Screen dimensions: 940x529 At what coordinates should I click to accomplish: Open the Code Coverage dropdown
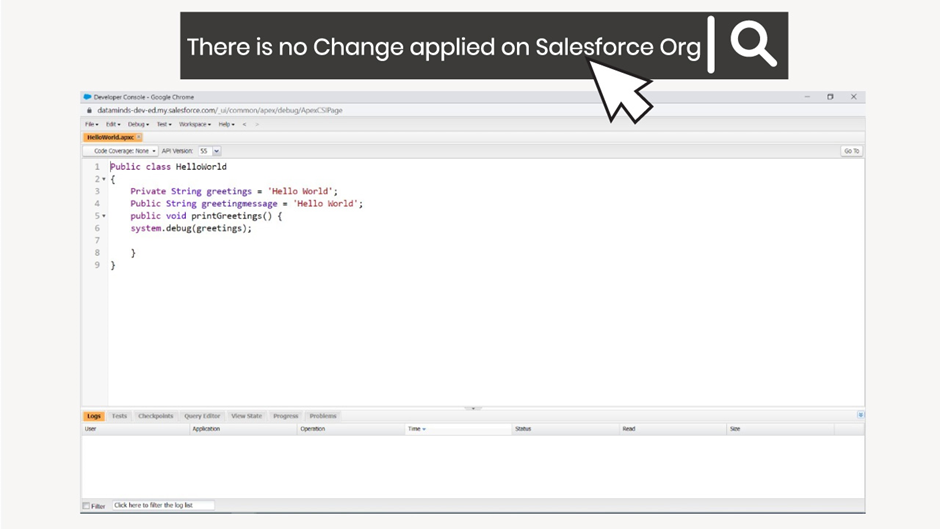click(120, 151)
